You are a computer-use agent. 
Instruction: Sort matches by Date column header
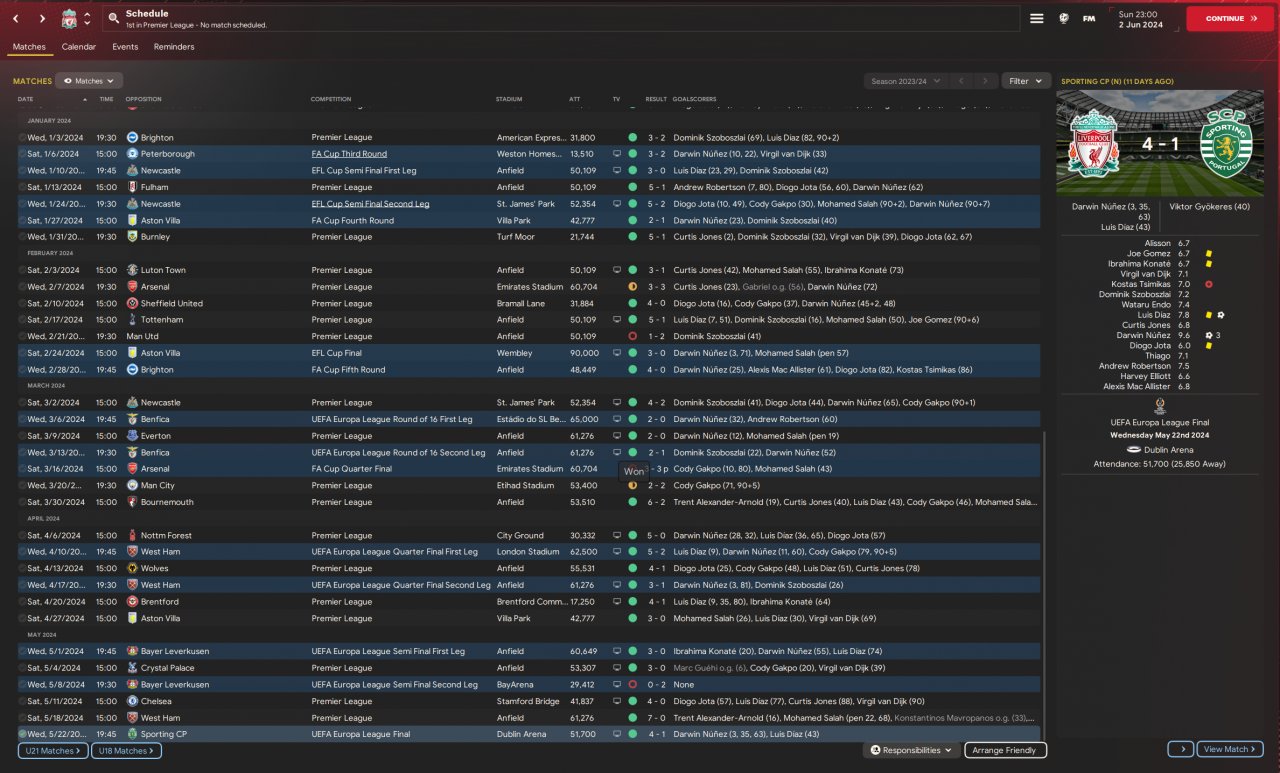(26, 99)
